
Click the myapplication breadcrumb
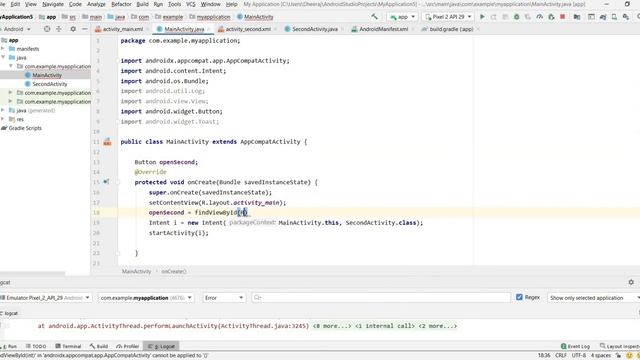pyautogui.click(x=210, y=17)
